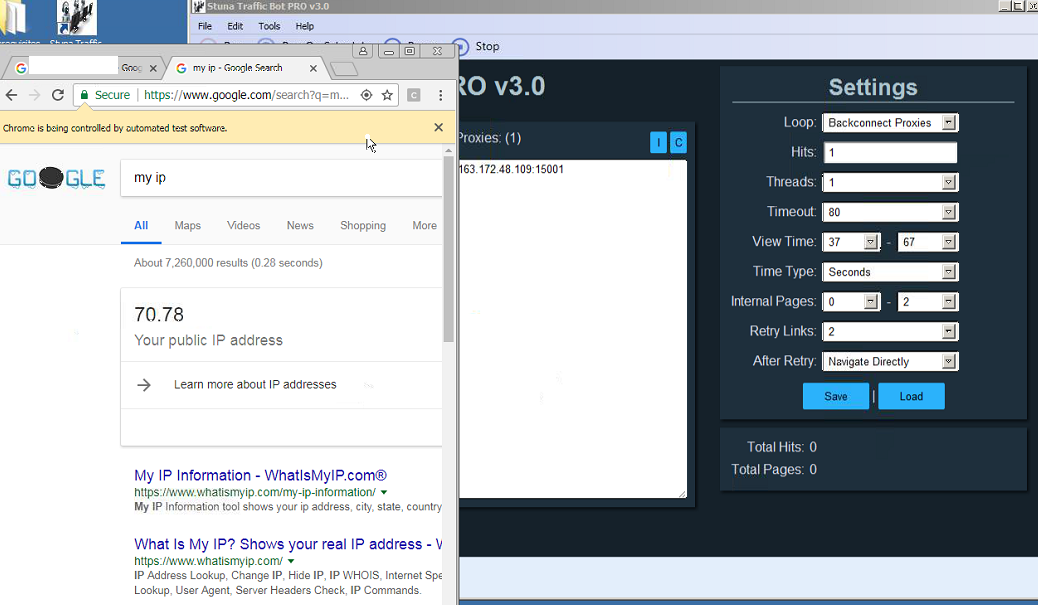
Task: Click the arrow next to Learn more about IP addresses
Action: tap(144, 385)
